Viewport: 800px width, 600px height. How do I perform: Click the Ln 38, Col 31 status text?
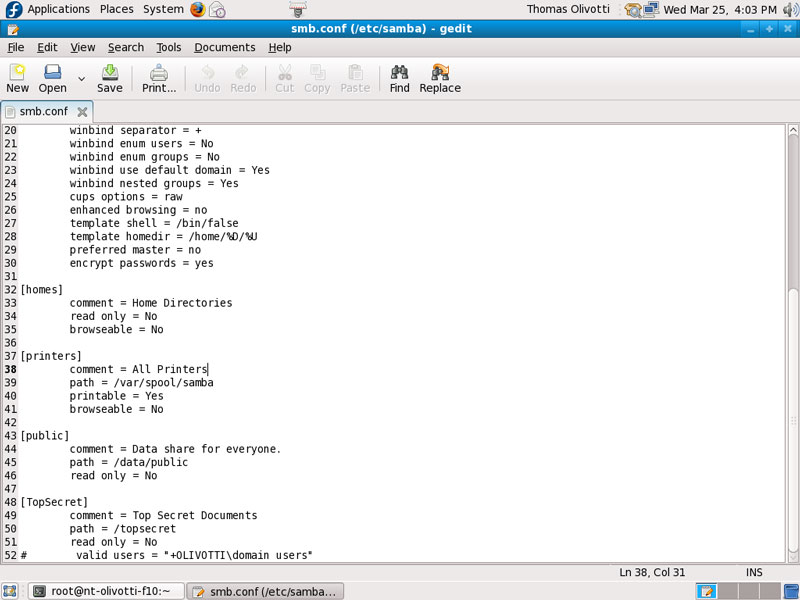[x=652, y=572]
